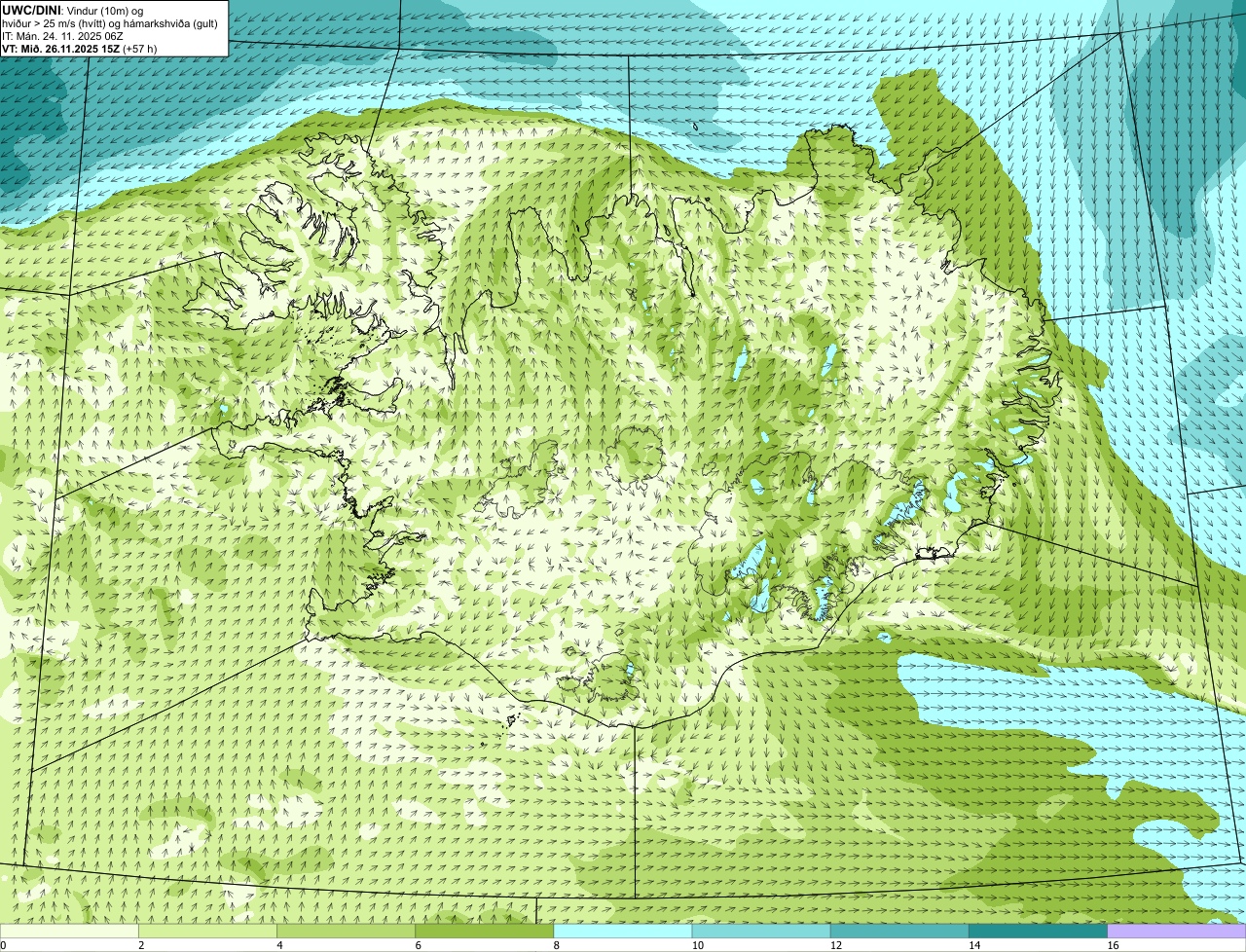The image size is (1246, 952).
Task: Click the legend tick label '8'
Action: point(556,945)
